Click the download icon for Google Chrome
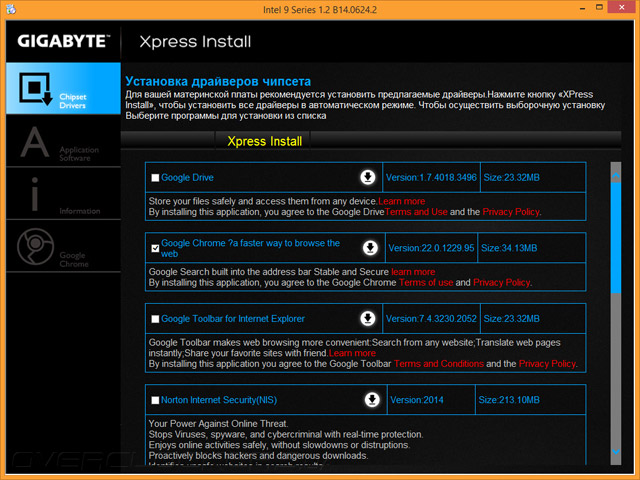 [371, 248]
